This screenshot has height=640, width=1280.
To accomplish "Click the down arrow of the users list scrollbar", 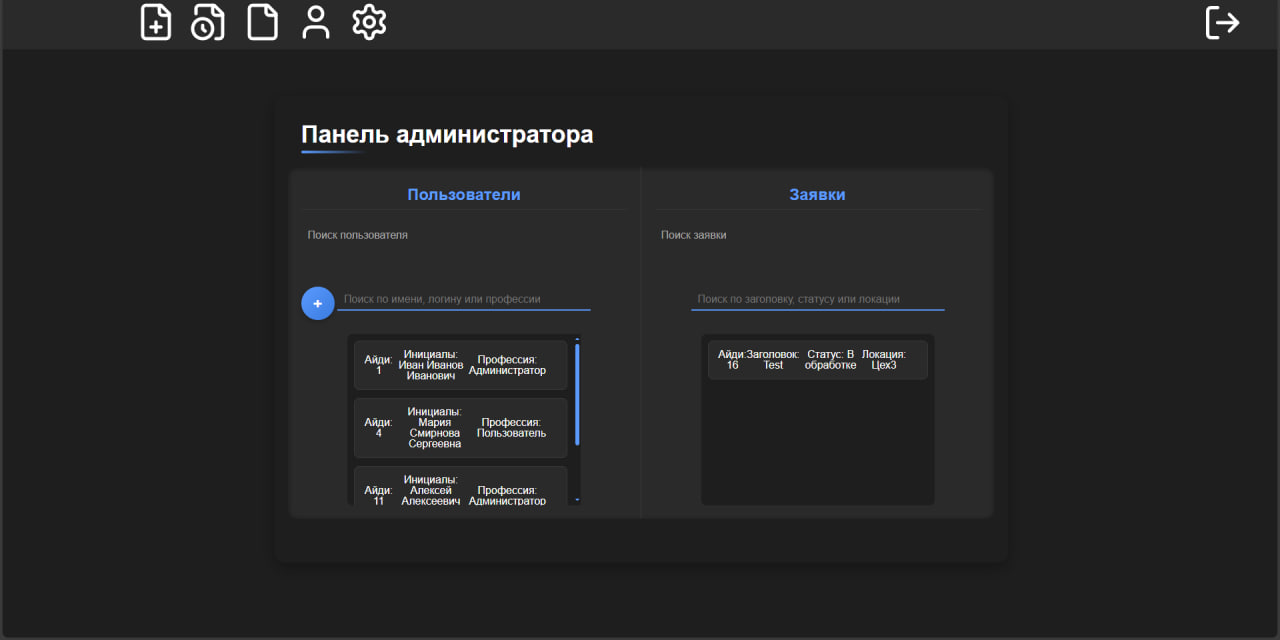I will tap(577, 499).
